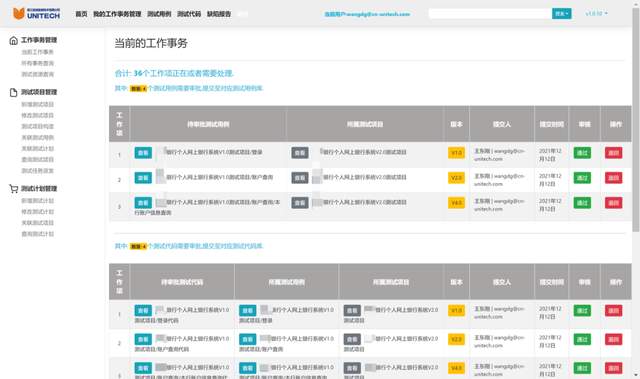This screenshot has height=379, width=640.
Task: Click the yellow V1.0 version badge in first table
Action: pyautogui.click(x=456, y=153)
